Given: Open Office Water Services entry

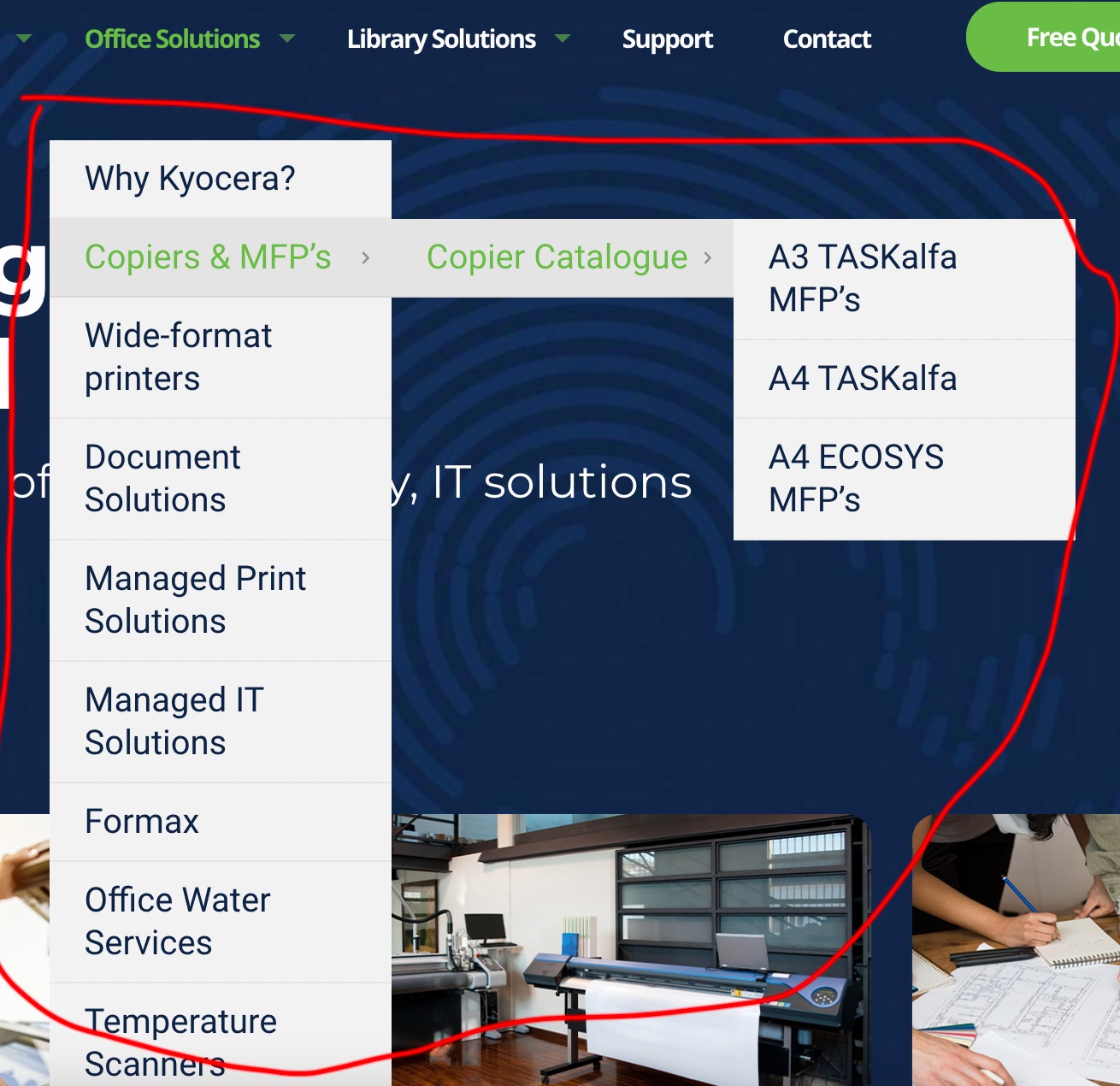Looking at the screenshot, I should (221, 922).
